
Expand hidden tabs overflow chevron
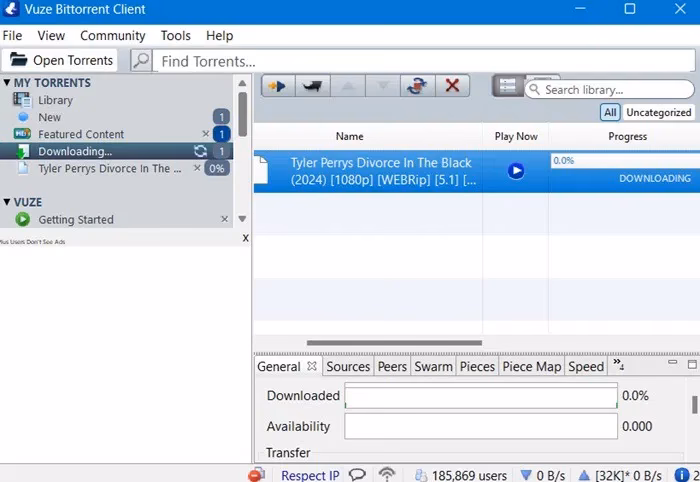tap(618, 364)
